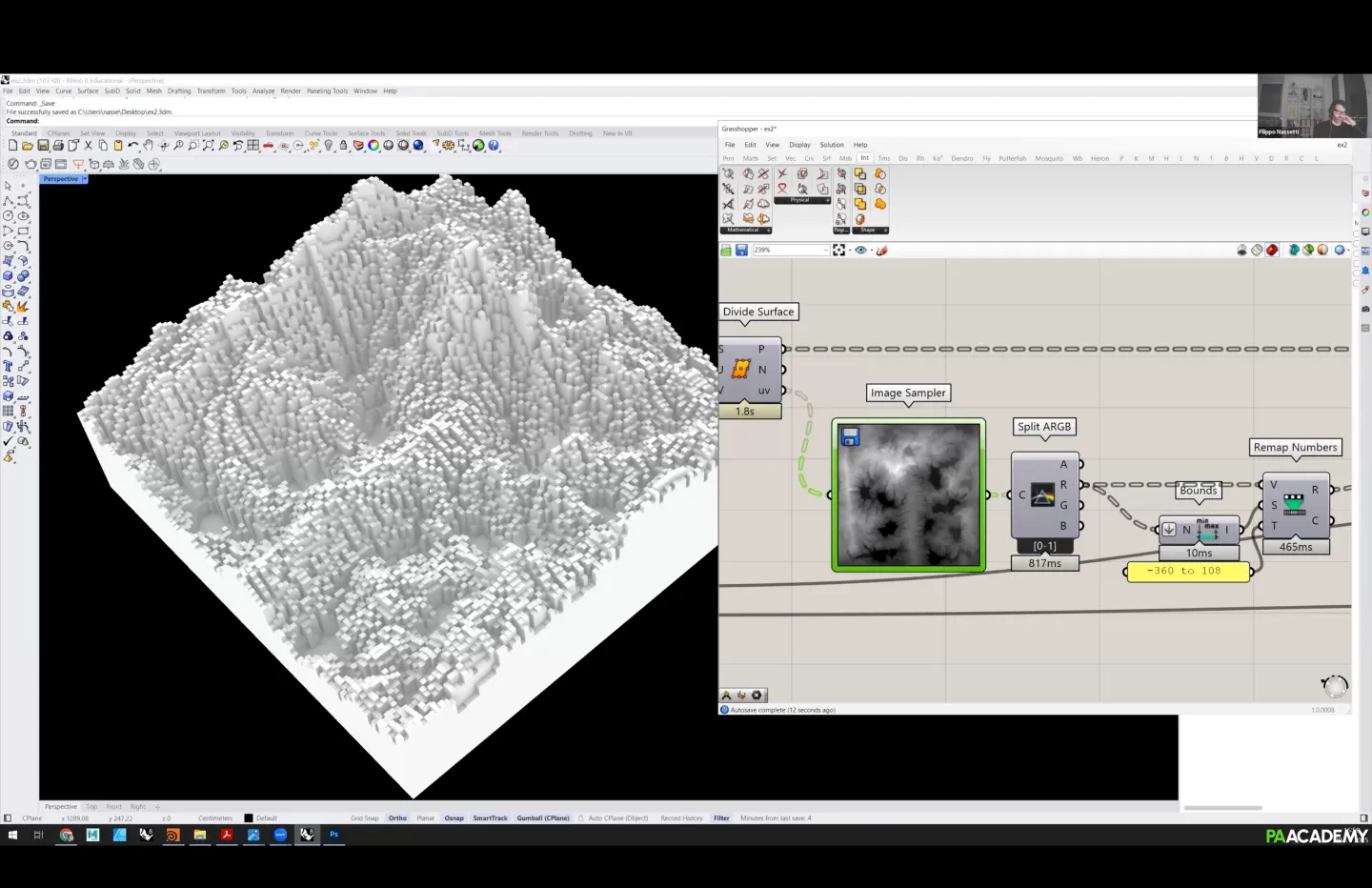Click the Remap Numbers component icon

pos(1294,504)
